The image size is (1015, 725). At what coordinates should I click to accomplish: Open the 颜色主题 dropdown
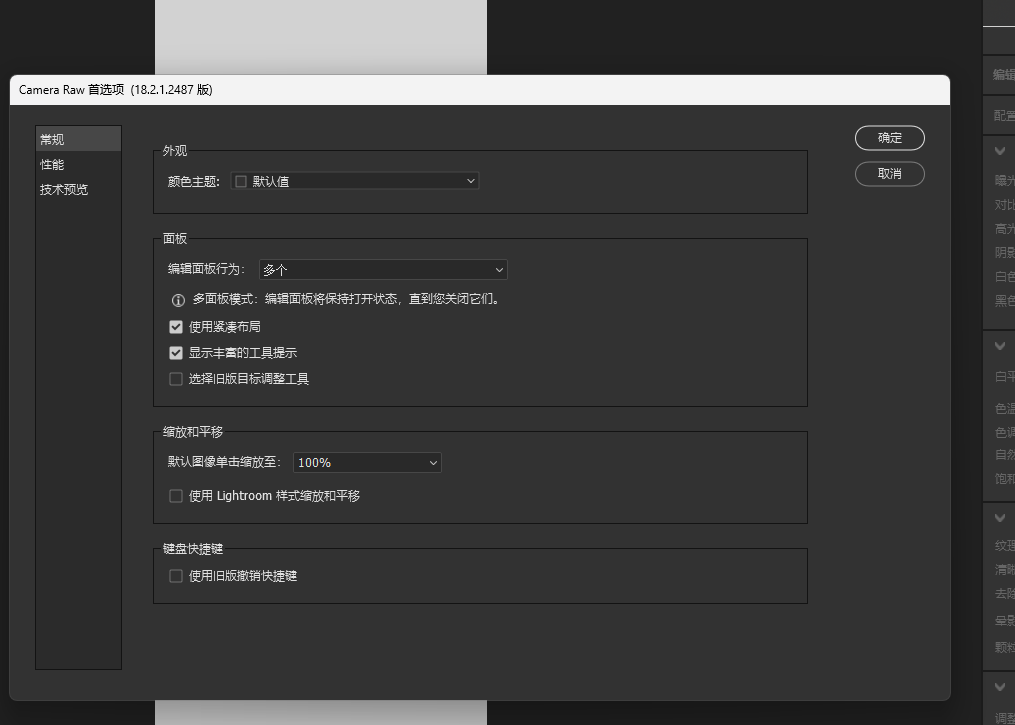[x=355, y=181]
